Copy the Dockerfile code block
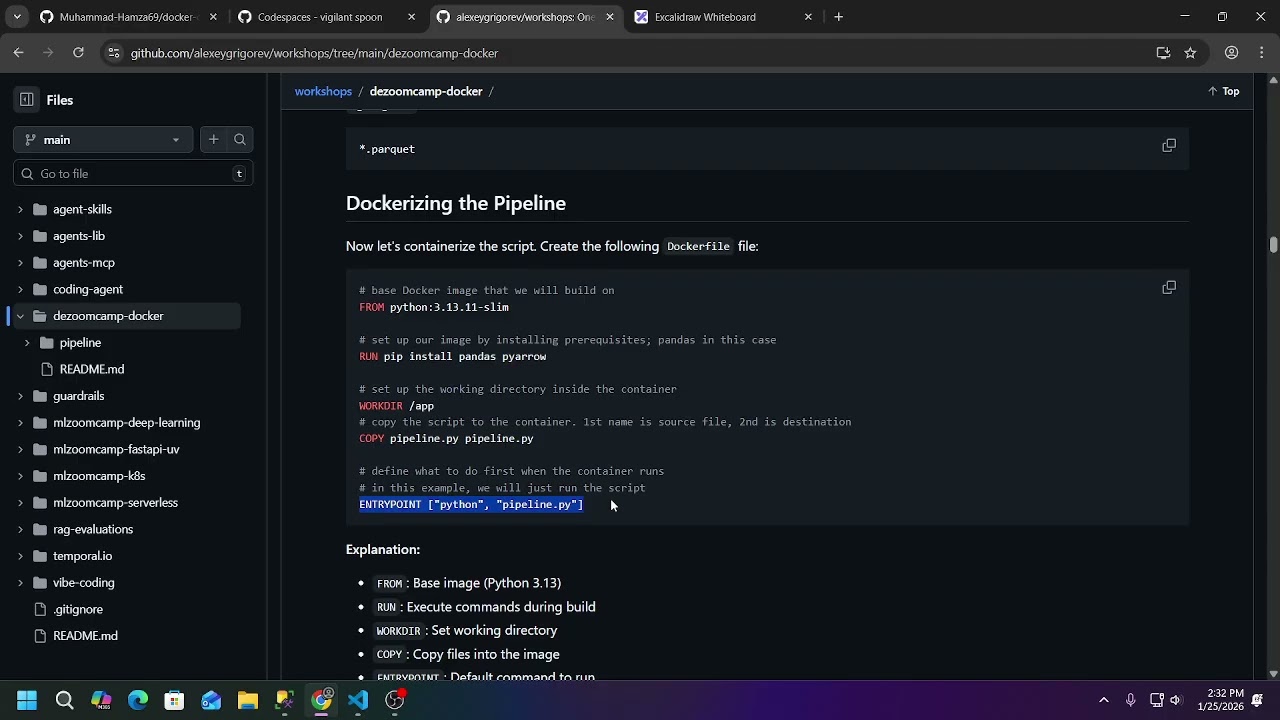The width and height of the screenshot is (1280, 720). (x=1169, y=288)
